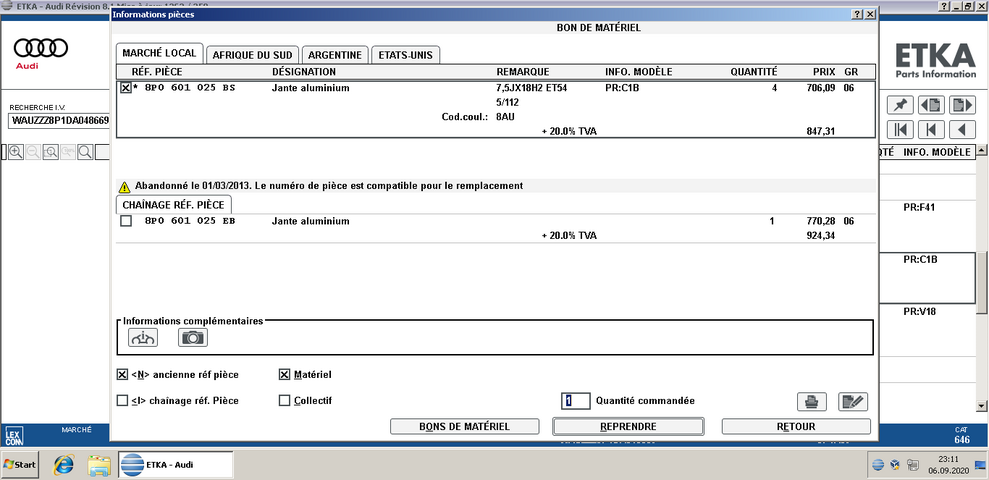Click the BONS DE MATÉRIEL button

tap(464, 426)
